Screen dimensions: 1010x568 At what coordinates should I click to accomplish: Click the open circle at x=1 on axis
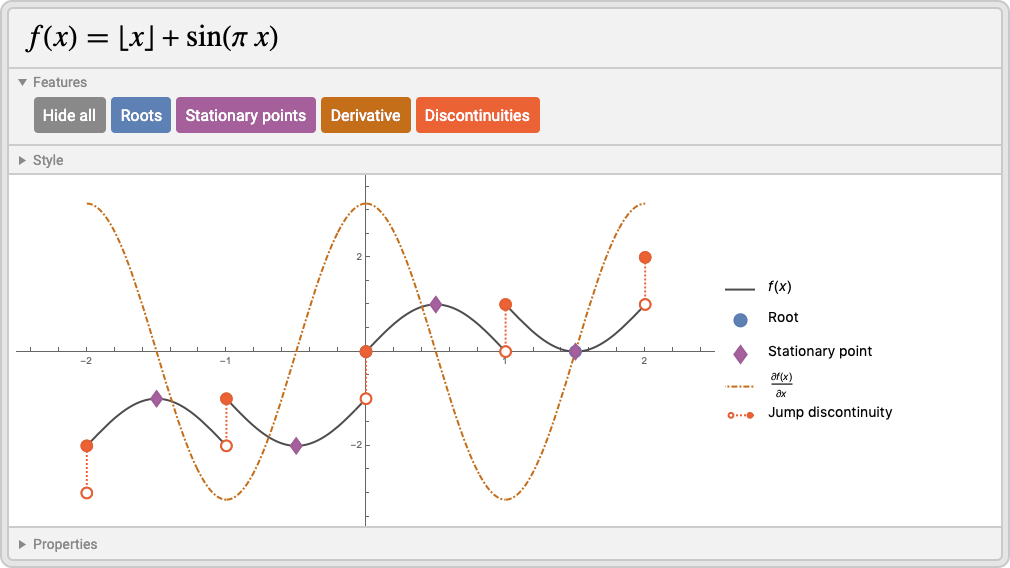point(506,352)
